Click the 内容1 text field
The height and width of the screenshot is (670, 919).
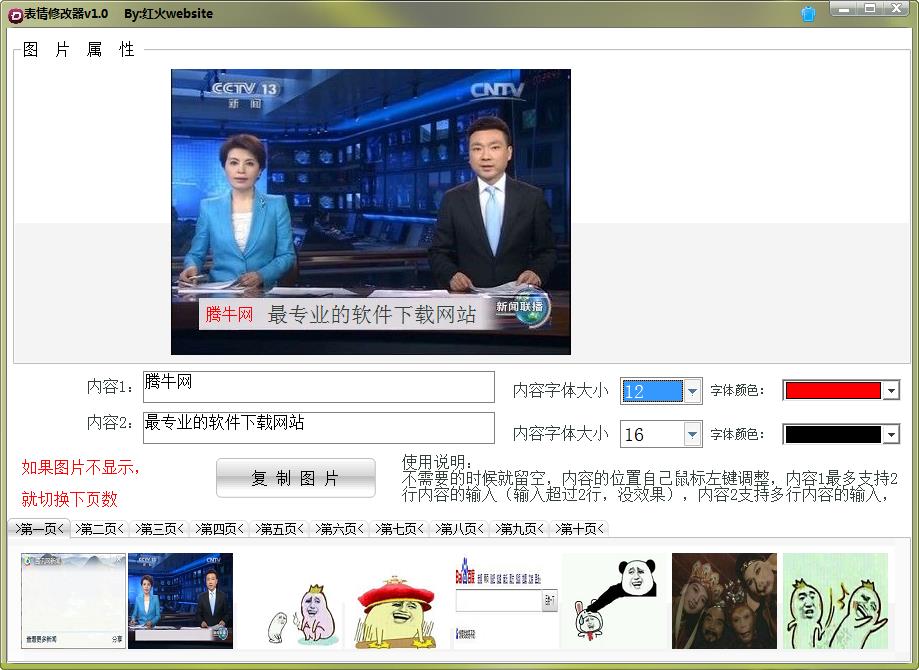(x=318, y=387)
